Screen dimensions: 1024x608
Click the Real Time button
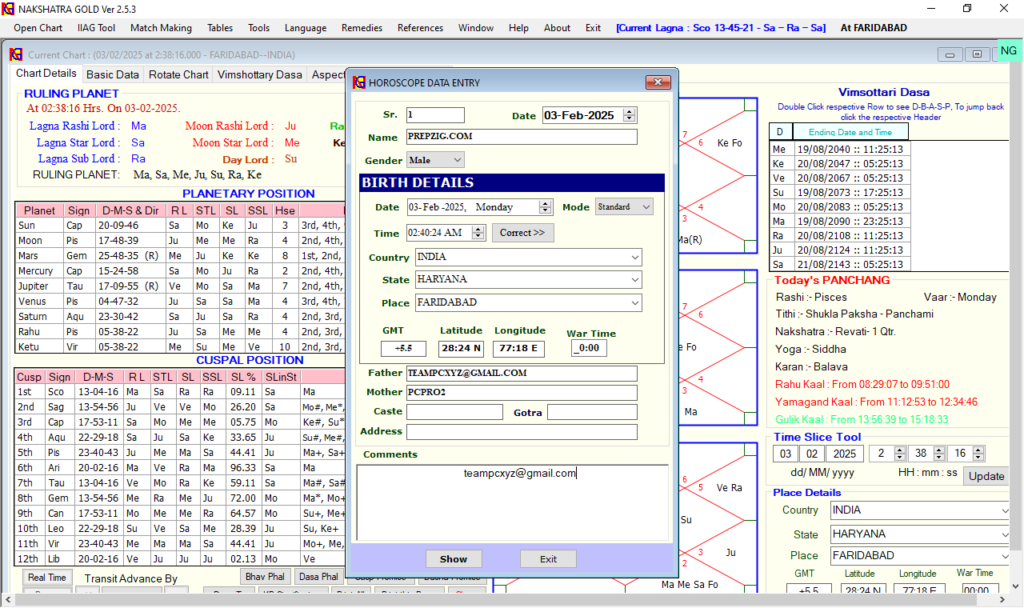[47, 577]
